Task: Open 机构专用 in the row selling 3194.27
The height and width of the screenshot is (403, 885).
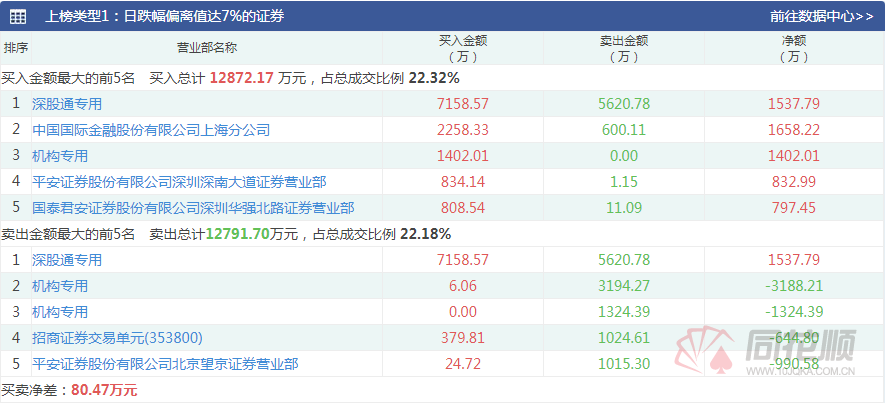Action: click(x=60, y=286)
